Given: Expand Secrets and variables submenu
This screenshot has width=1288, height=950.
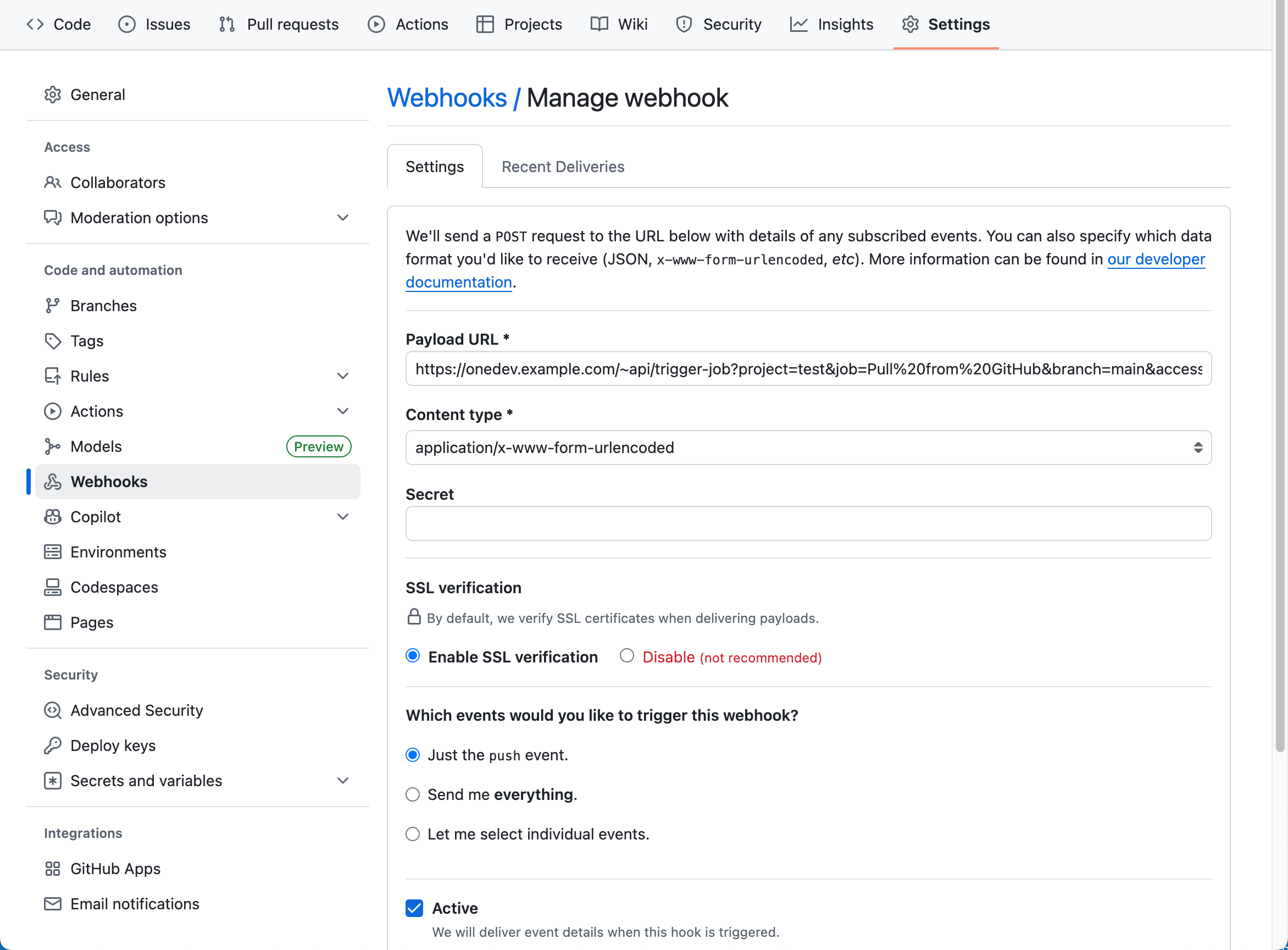Looking at the screenshot, I should [342, 780].
